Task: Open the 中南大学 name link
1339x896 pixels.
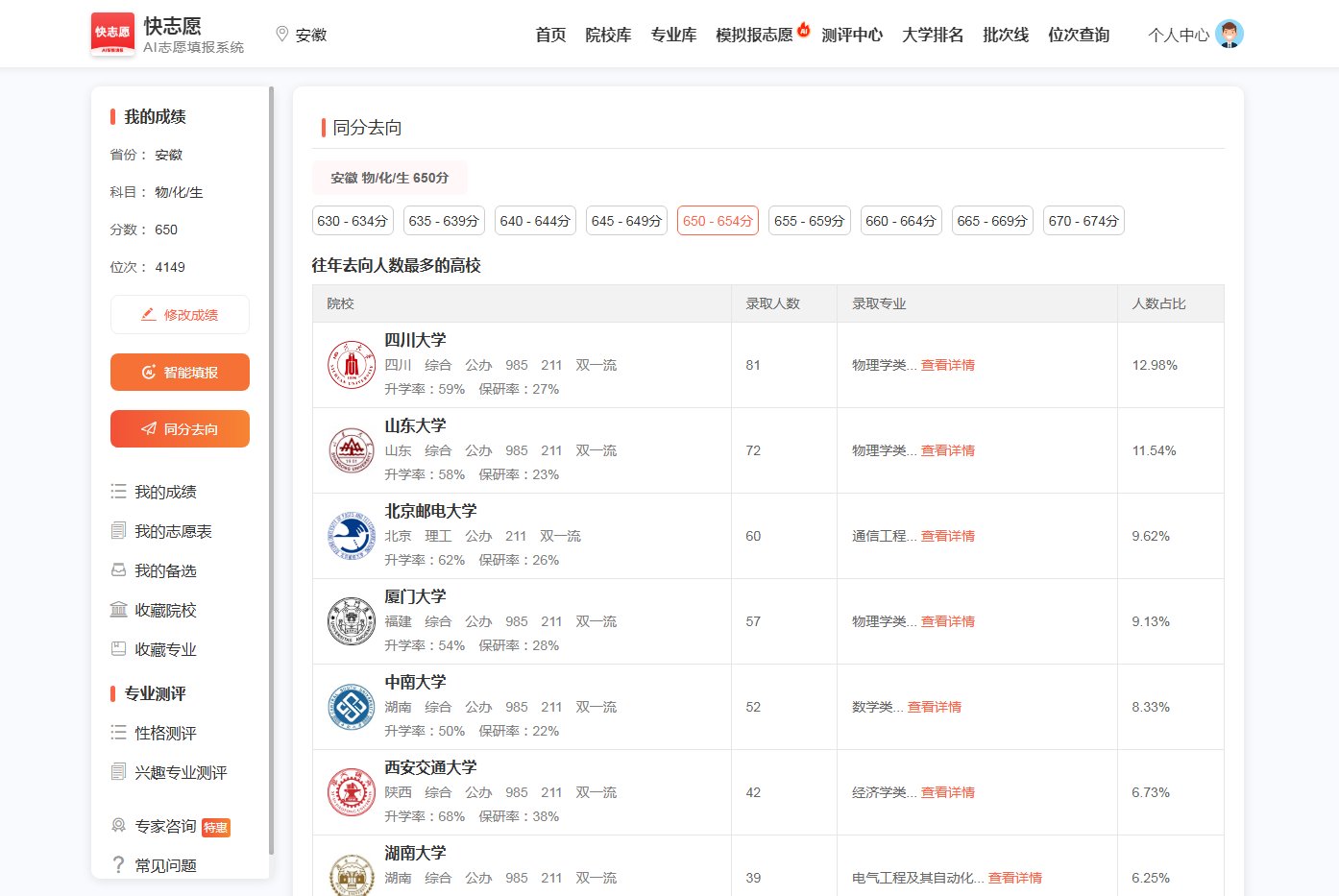Action: coord(415,682)
